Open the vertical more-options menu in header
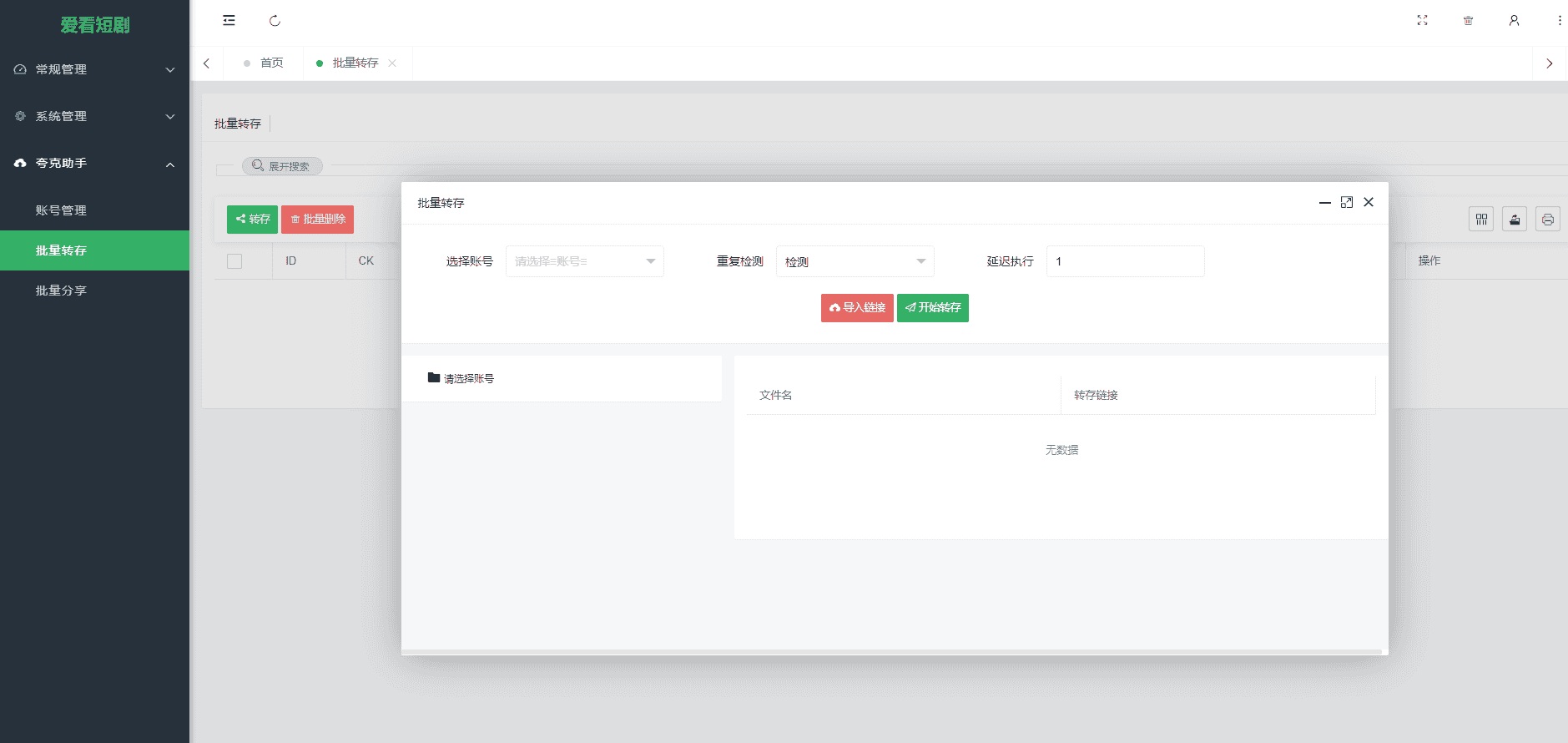This screenshot has height=743, width=1568. pos(1559,21)
